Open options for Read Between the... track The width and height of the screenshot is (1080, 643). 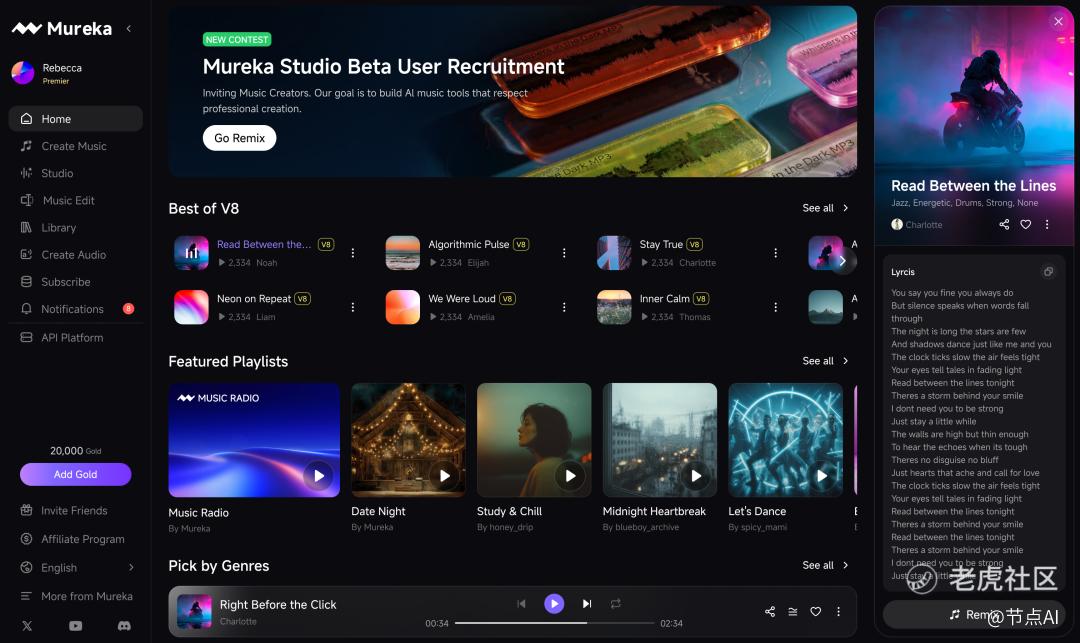coord(353,253)
